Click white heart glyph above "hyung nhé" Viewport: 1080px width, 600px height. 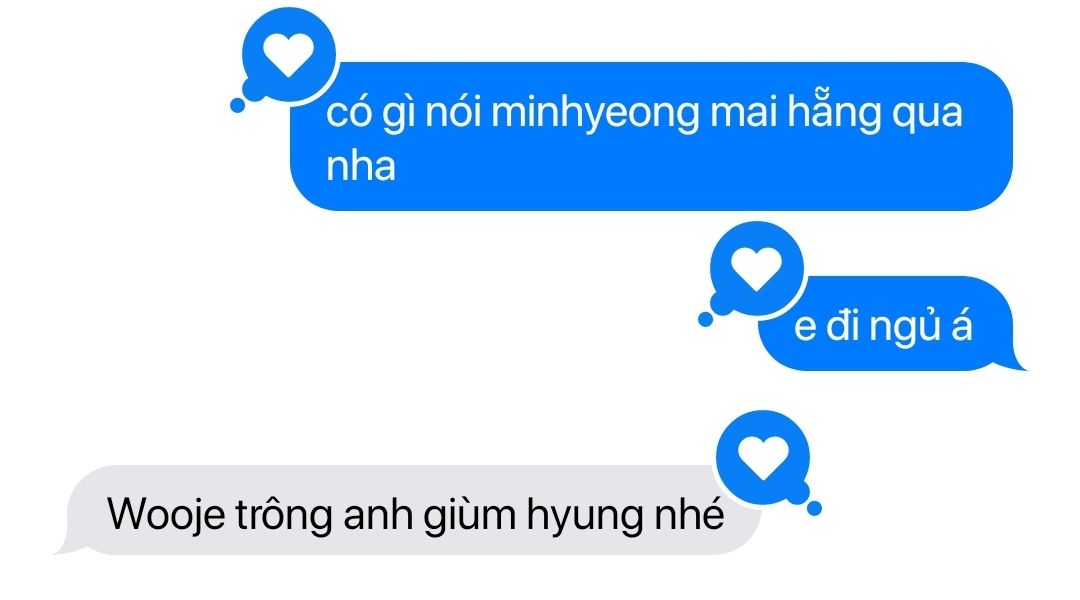(763, 458)
